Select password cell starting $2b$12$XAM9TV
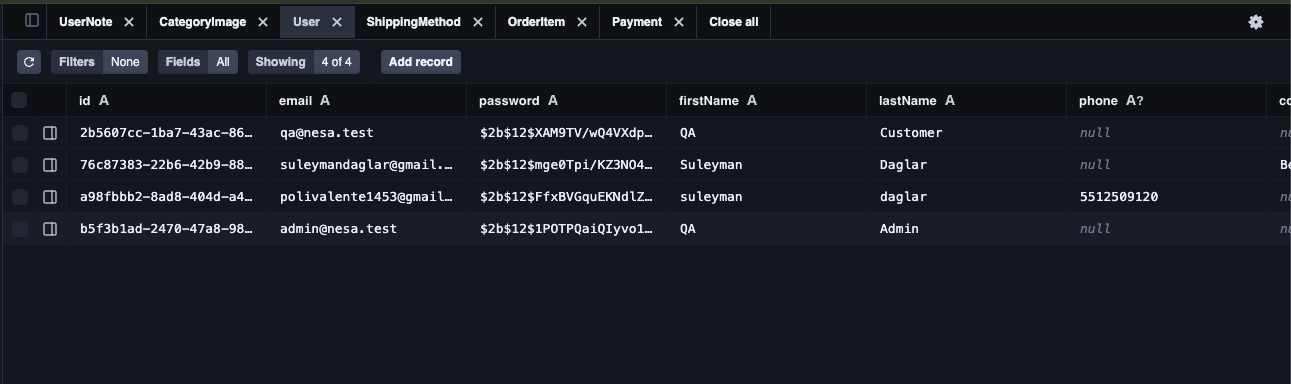 click(566, 133)
